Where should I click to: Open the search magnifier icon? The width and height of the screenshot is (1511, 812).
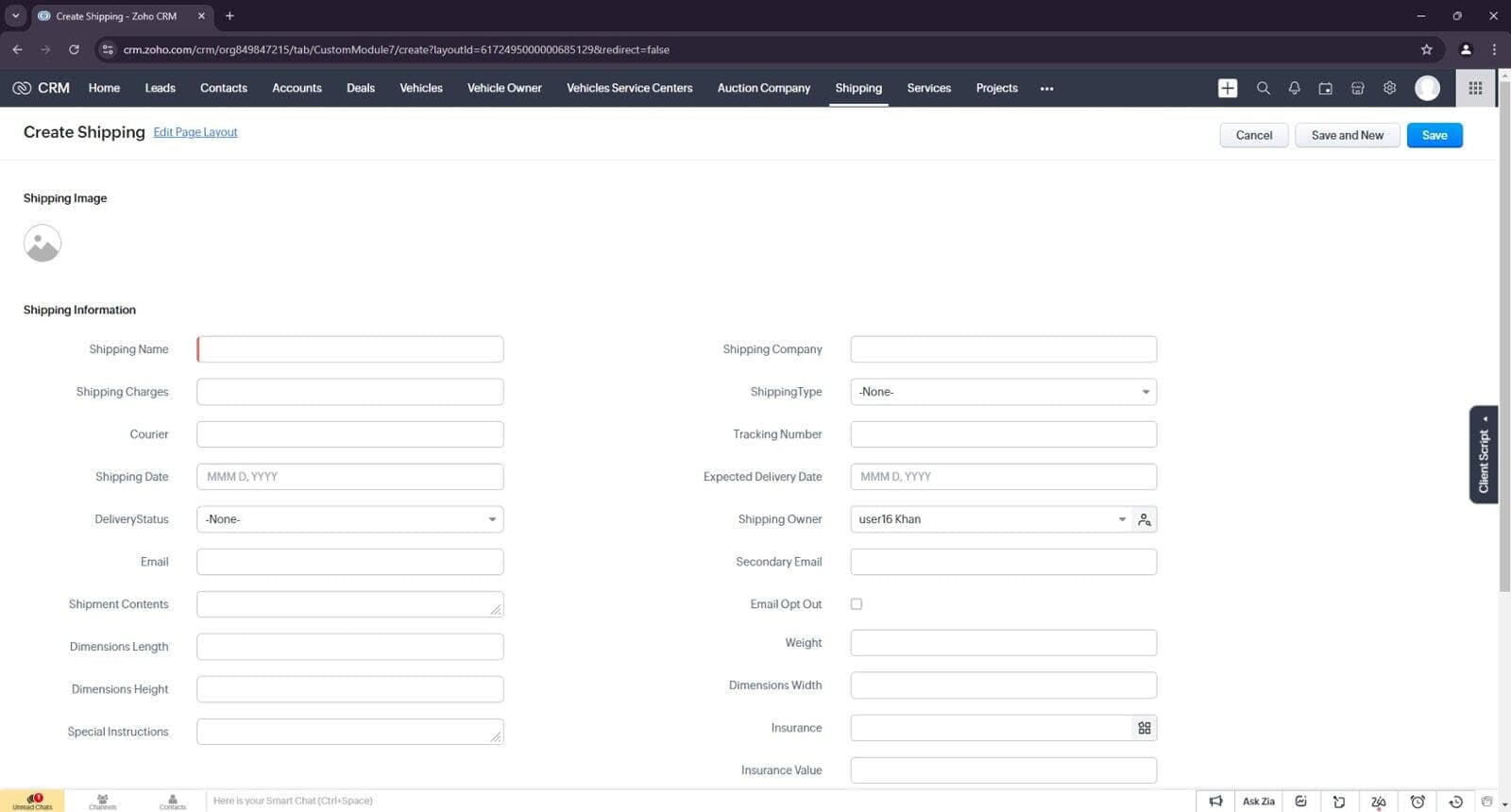1263,88
